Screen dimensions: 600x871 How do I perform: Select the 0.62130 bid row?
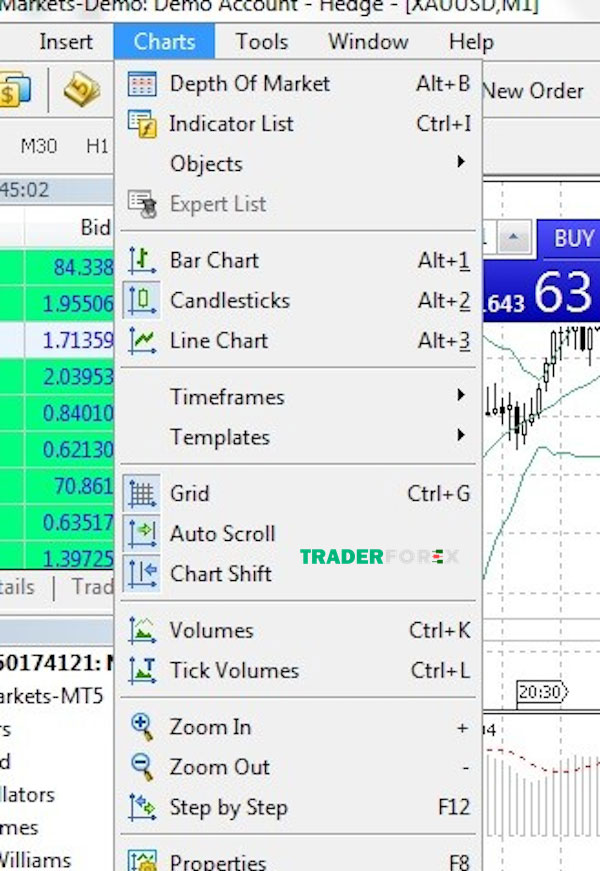point(57,449)
